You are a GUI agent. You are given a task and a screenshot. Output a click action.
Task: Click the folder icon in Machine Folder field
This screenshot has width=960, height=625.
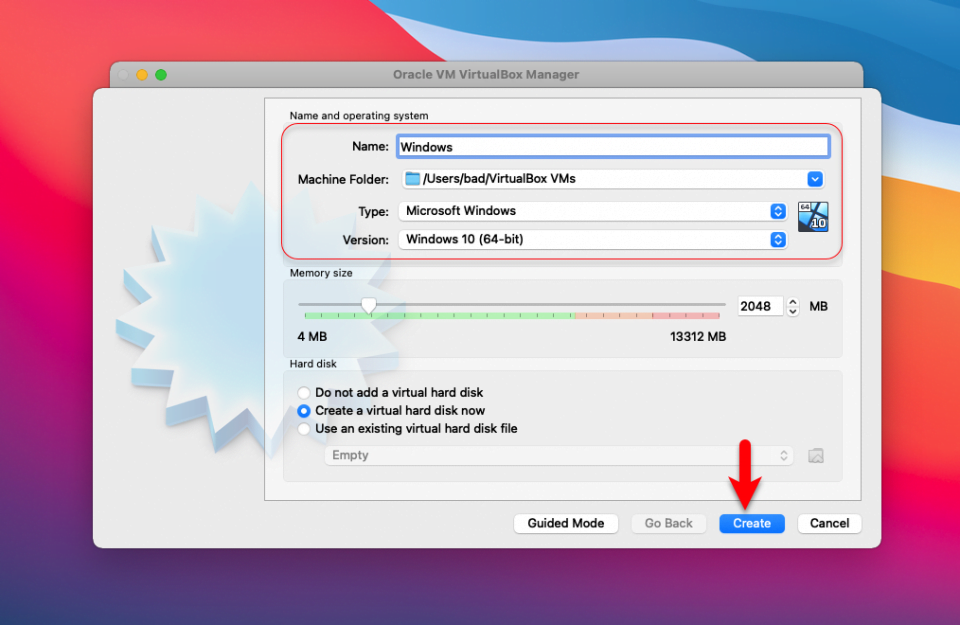point(412,178)
